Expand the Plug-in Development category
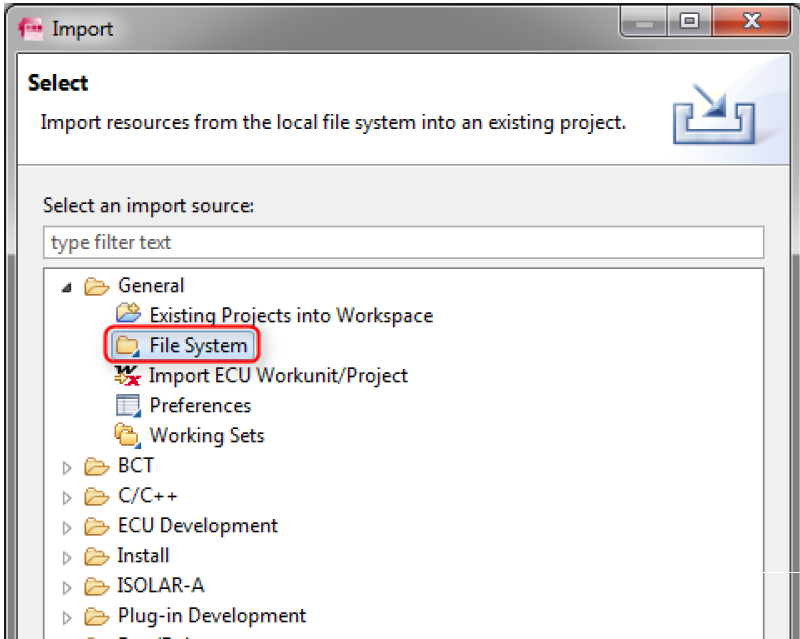The width and height of the screenshot is (800, 639). 67,617
